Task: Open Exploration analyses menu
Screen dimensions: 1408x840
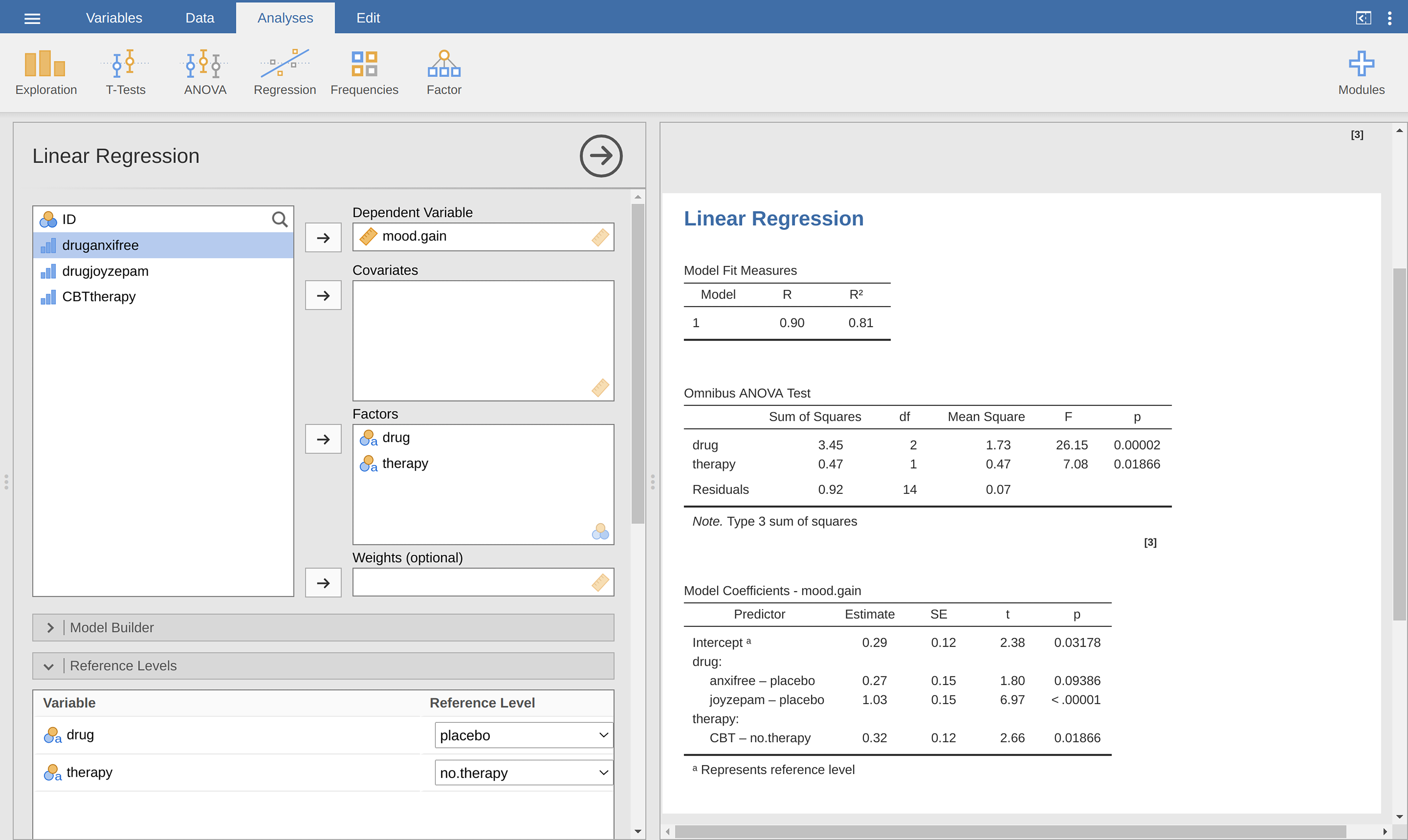Action: point(46,73)
